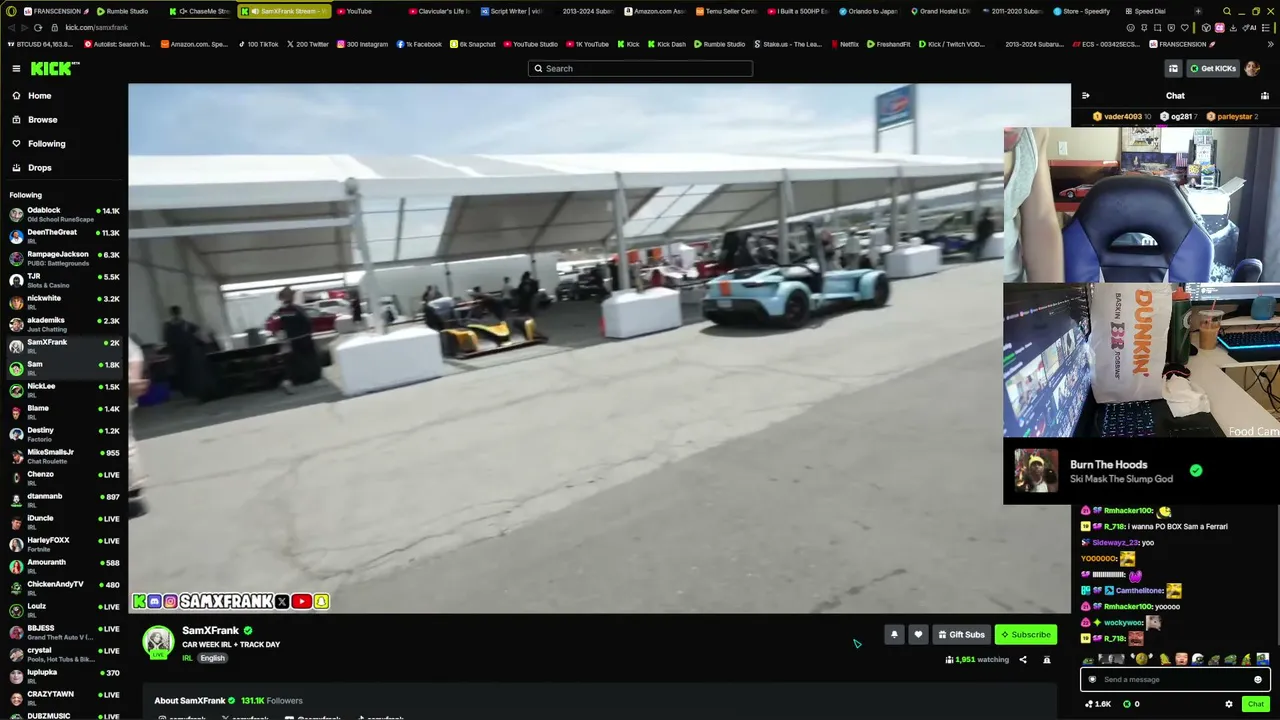The image size is (1280, 720).
Task: Open the hamburger sidebar menu
Action: tap(16, 68)
